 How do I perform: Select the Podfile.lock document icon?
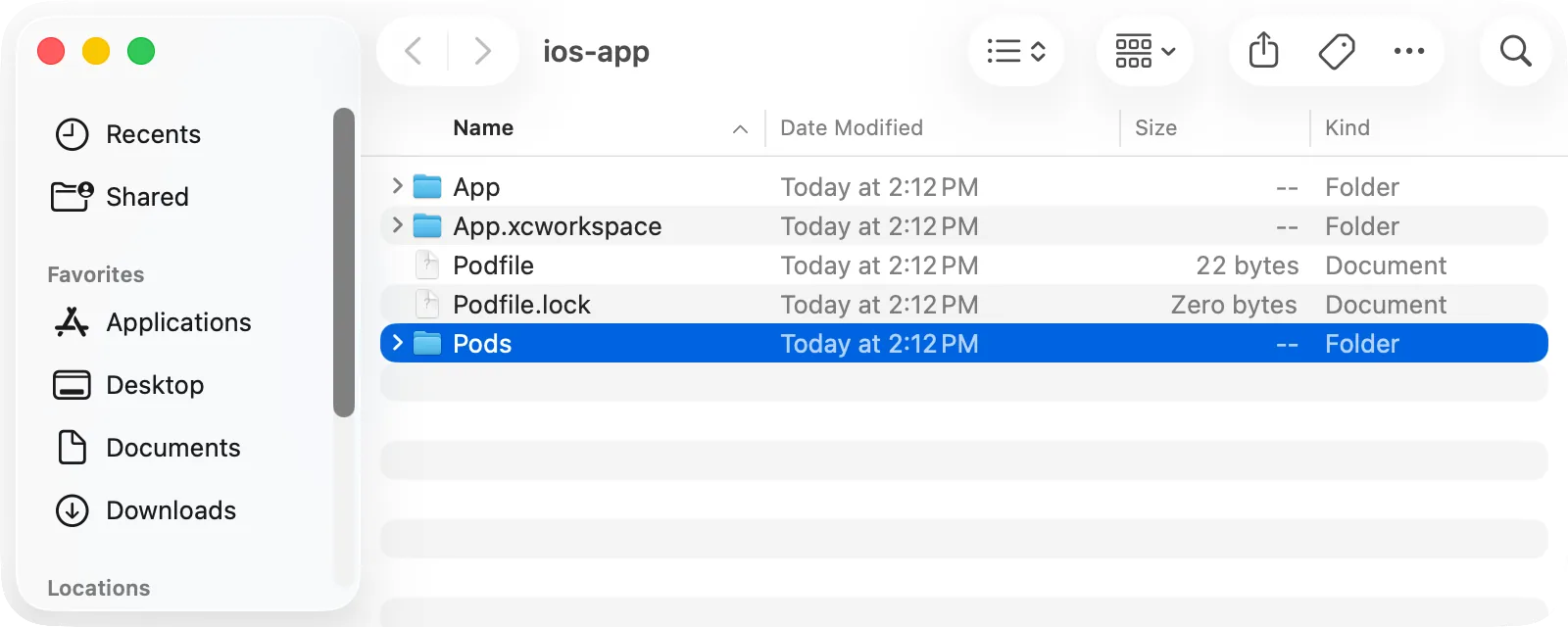click(x=427, y=304)
